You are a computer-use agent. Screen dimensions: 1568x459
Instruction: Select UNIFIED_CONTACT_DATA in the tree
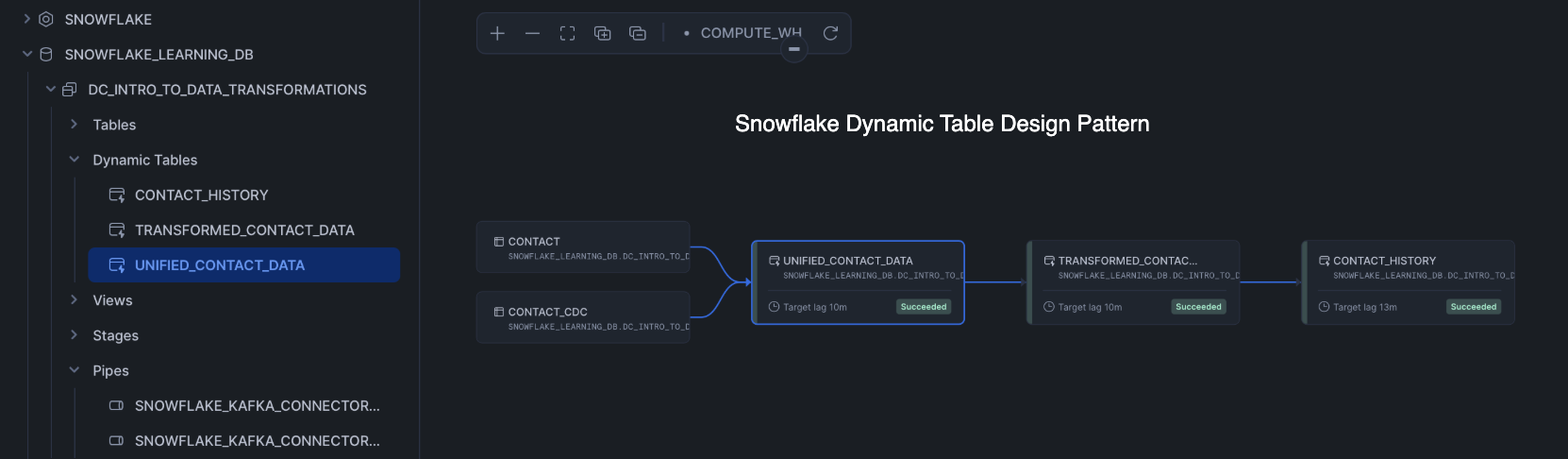pos(244,264)
